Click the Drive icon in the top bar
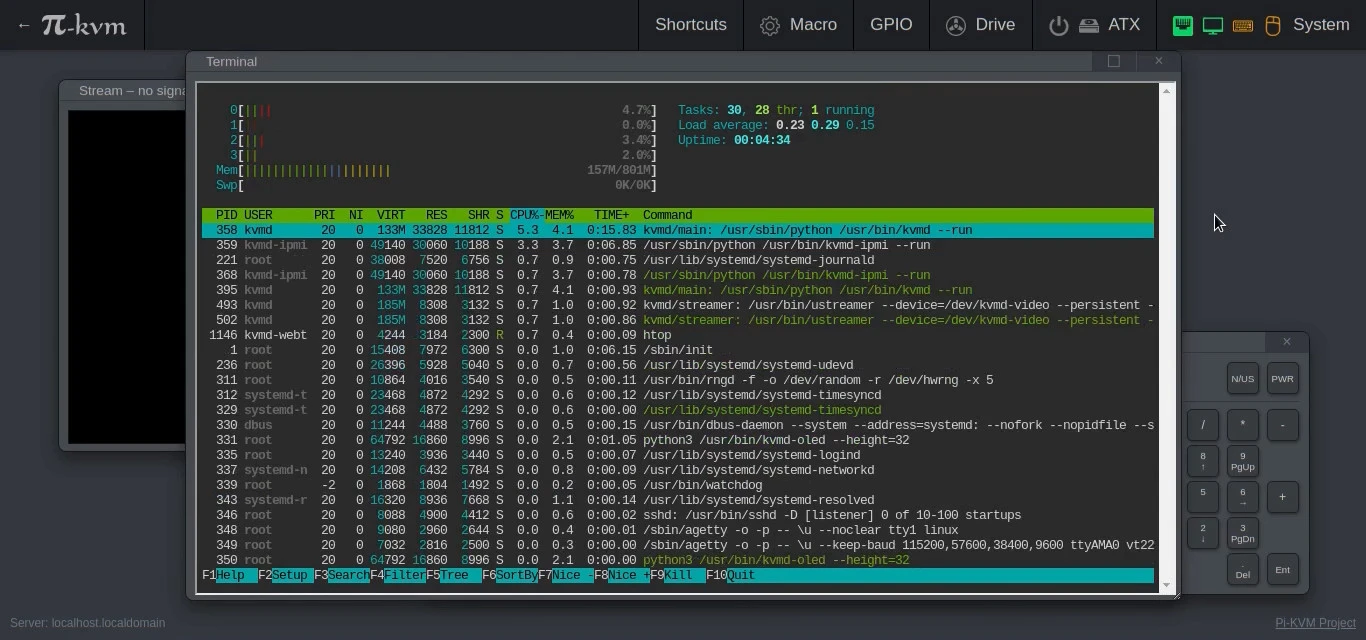1366x640 pixels. point(954,25)
